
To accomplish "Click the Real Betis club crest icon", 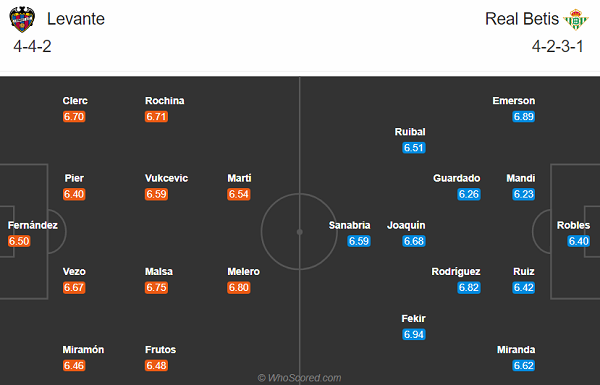I will point(576,19).
